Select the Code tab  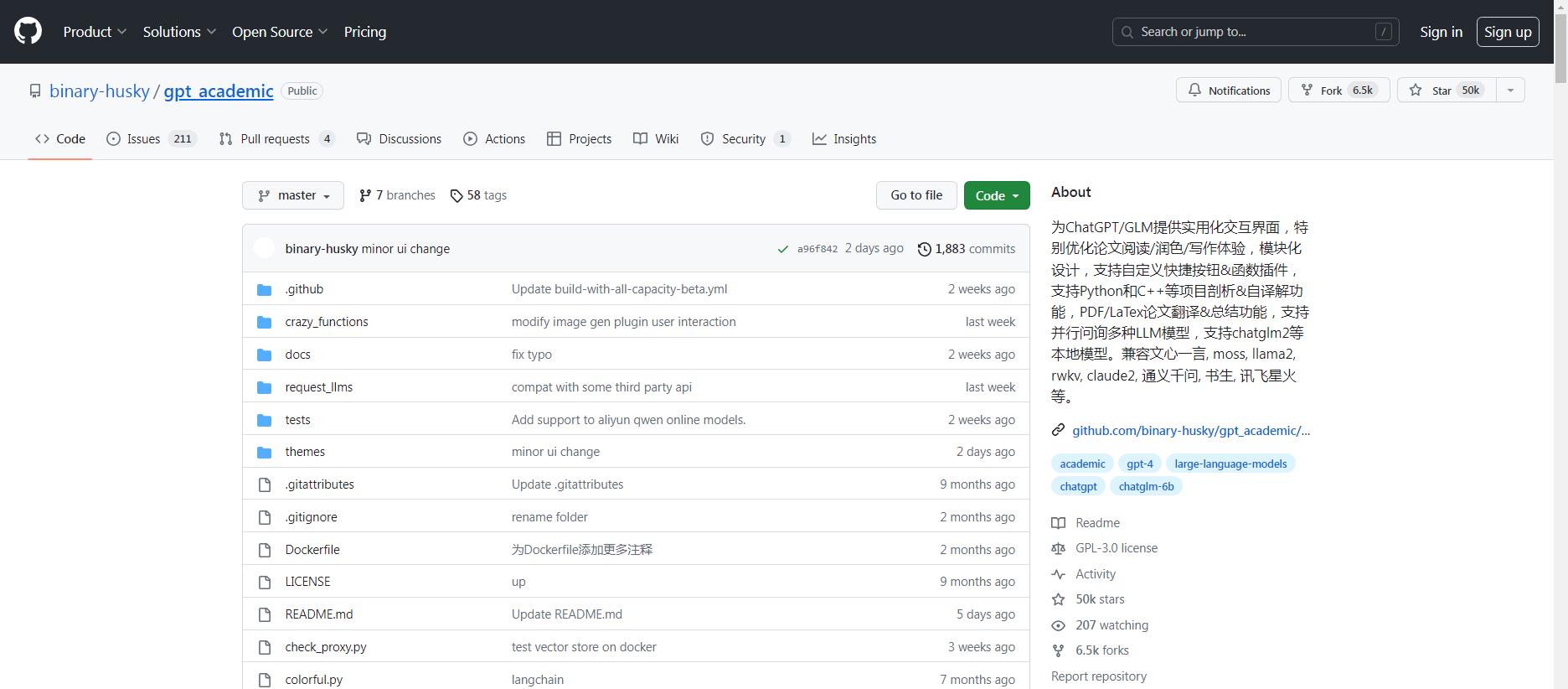point(59,139)
